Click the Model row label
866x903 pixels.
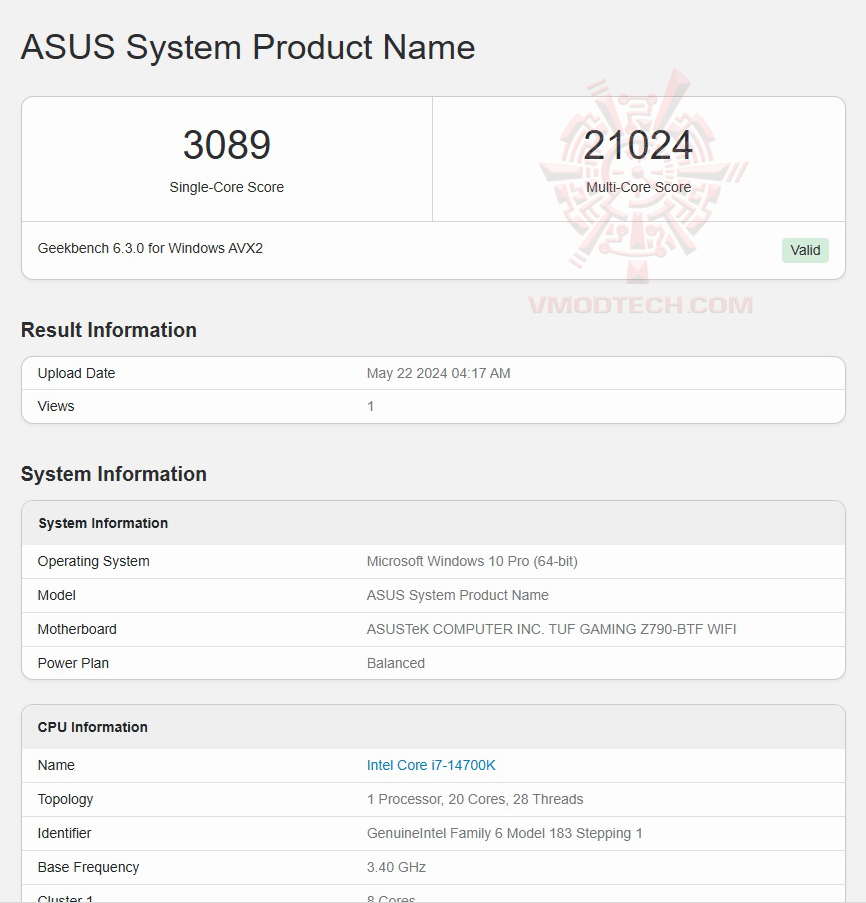[x=57, y=595]
